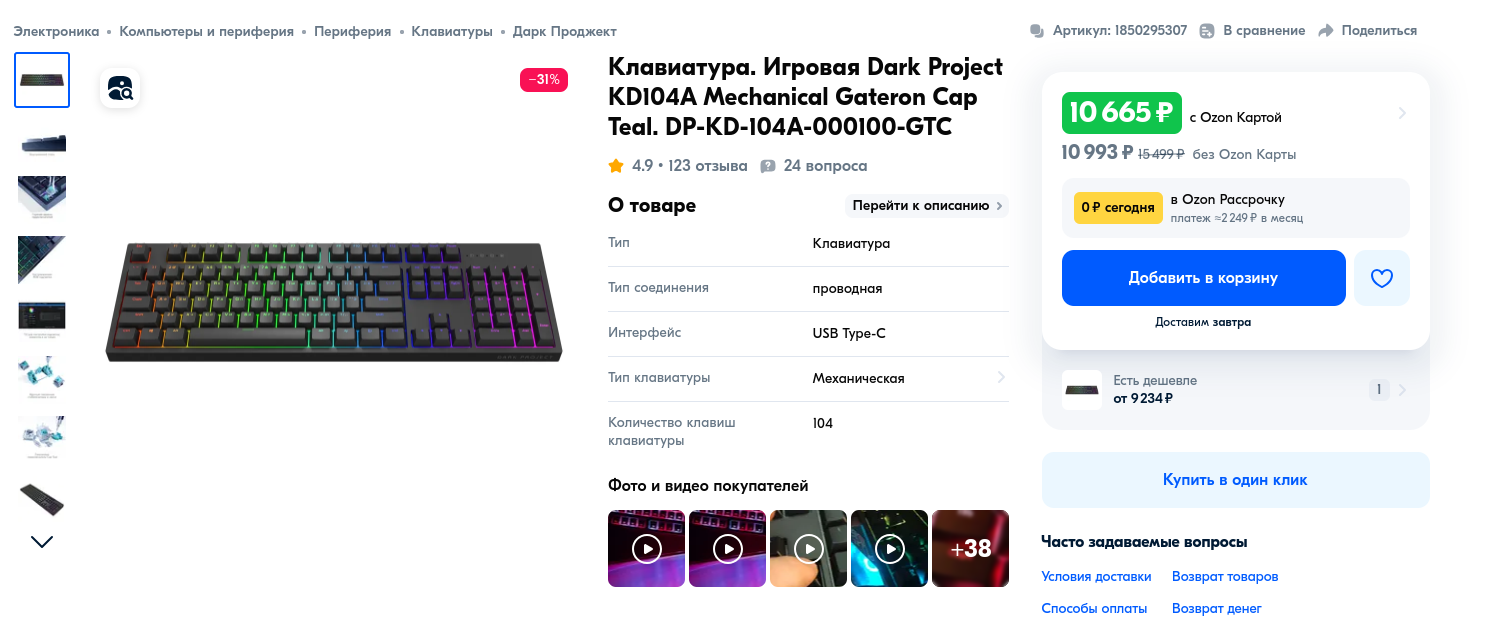1490x628 pixels.
Task: Click the share arrow icon
Action: click(1326, 31)
